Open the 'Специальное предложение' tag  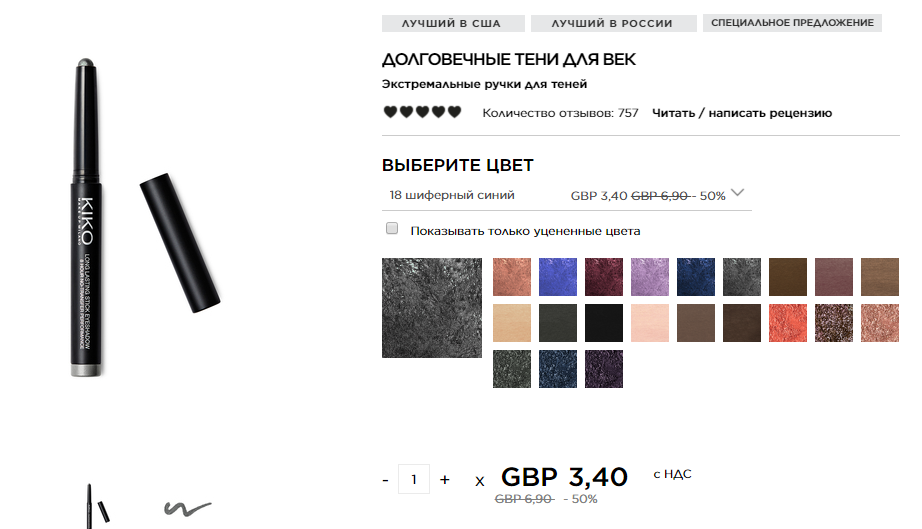792,23
